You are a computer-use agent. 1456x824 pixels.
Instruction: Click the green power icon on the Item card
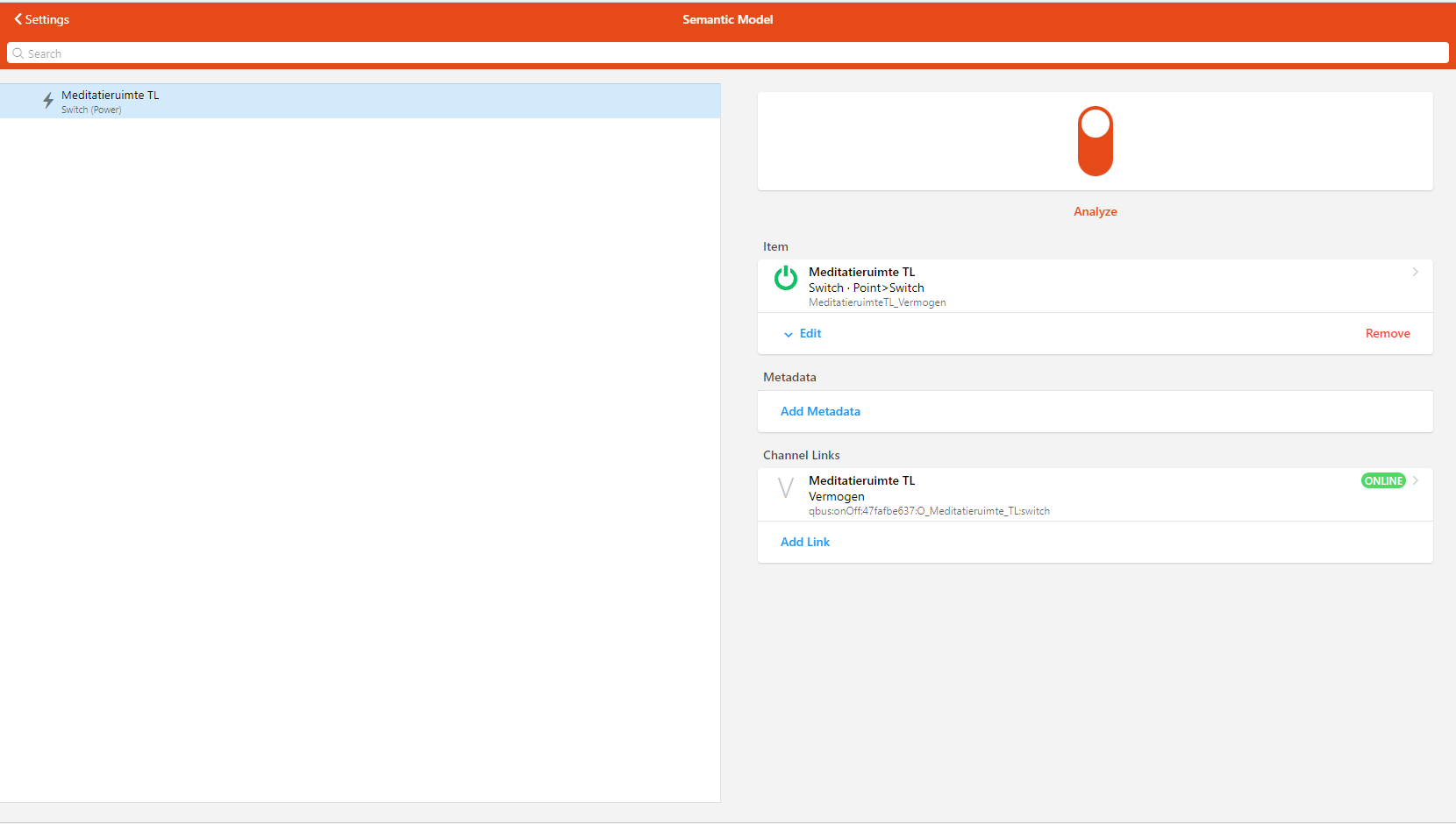tap(785, 279)
